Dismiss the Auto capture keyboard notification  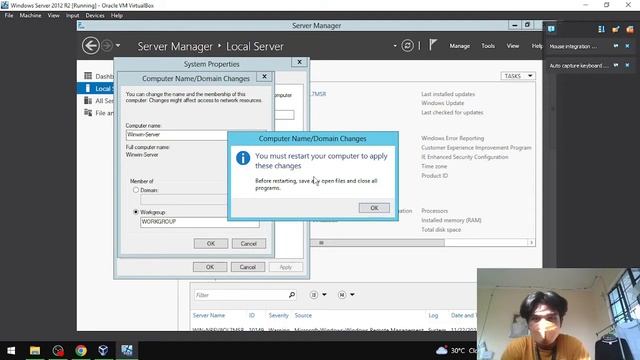point(627,65)
